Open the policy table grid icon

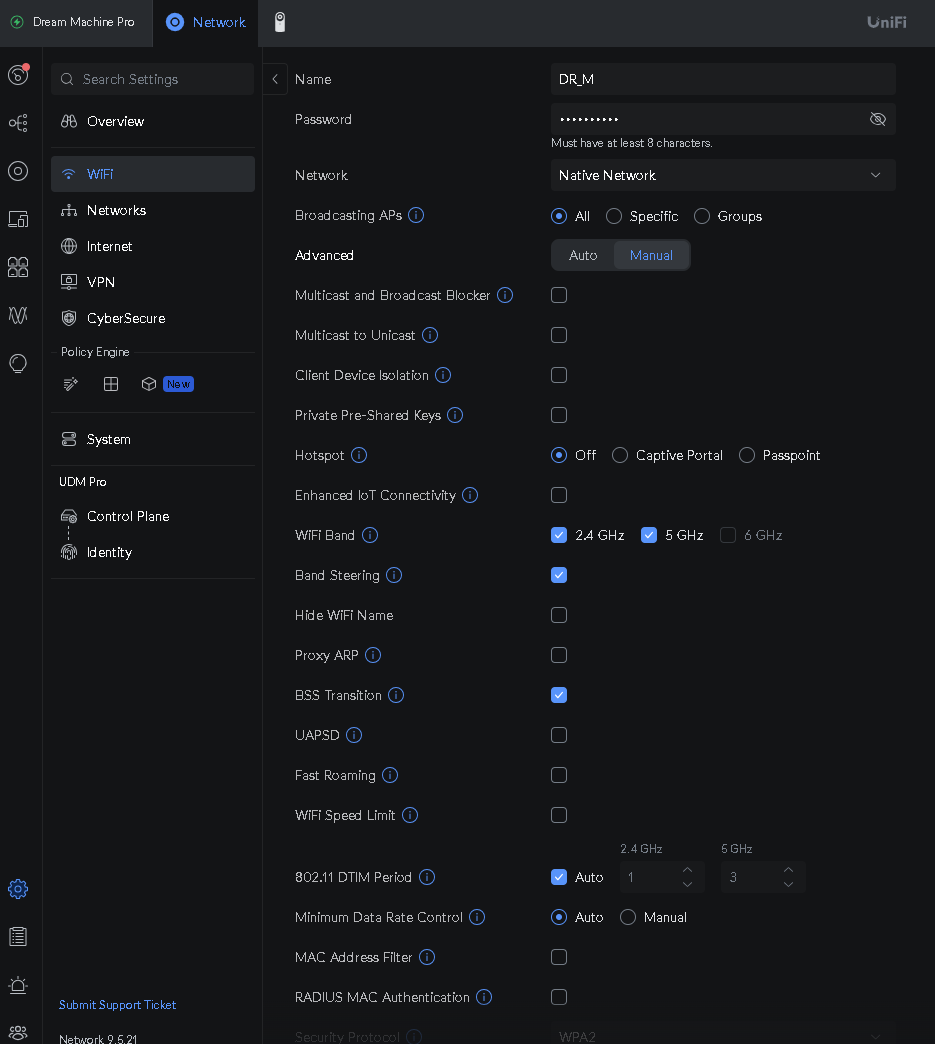tap(111, 384)
